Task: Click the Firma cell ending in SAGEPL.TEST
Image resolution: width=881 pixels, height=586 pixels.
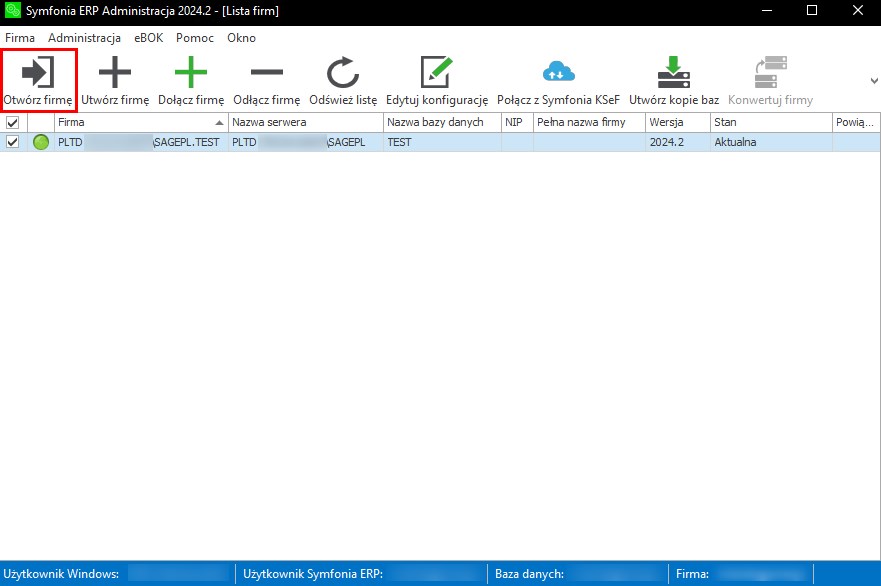Action: (141, 142)
